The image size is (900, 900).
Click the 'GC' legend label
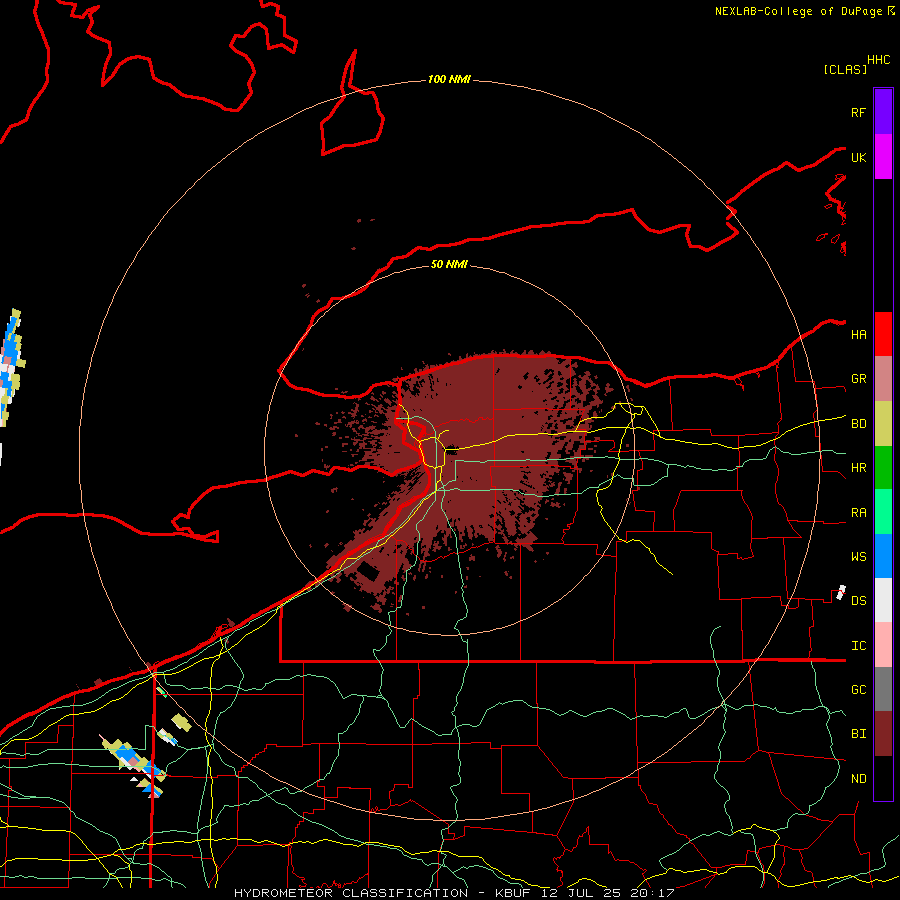tap(858, 690)
